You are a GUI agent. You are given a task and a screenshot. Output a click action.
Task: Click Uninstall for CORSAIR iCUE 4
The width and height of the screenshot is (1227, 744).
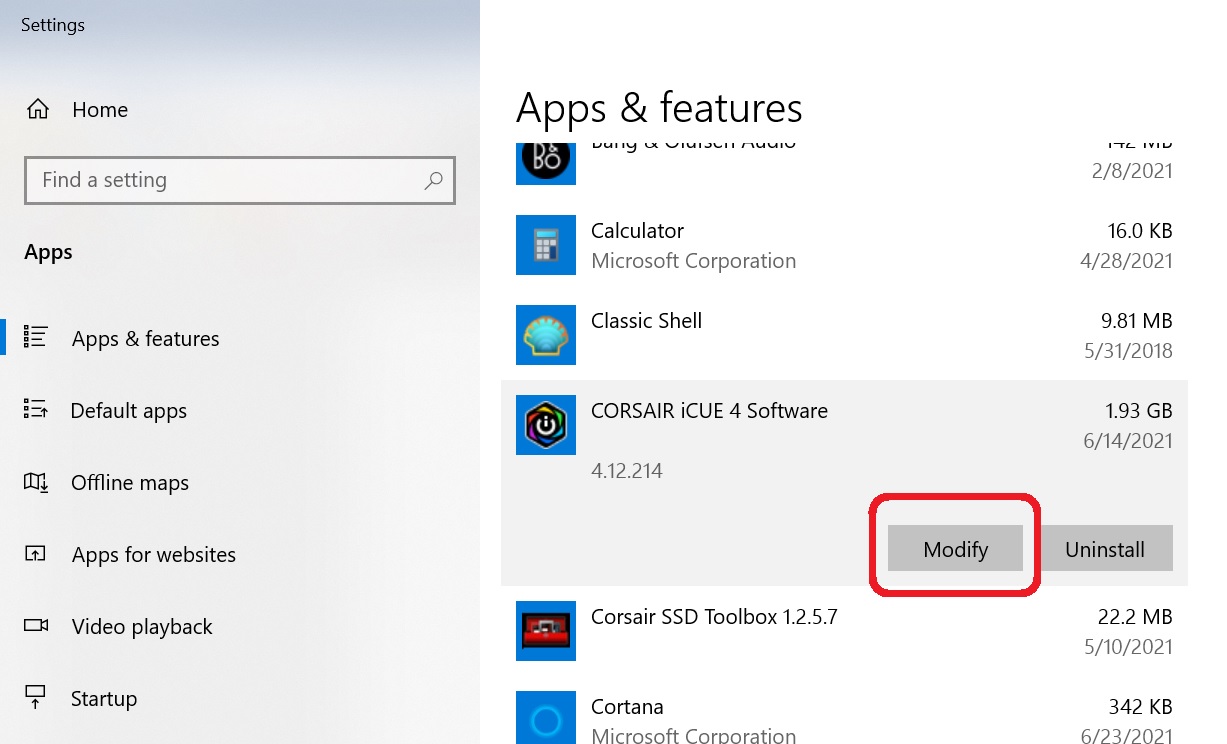[x=1104, y=548]
